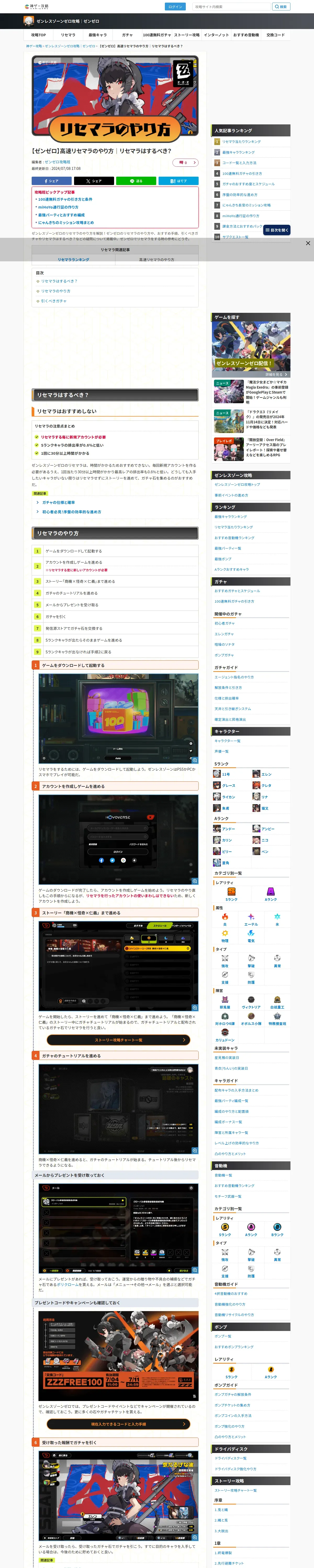Open ストーリー攻略チャート一覧 arrow button

coord(118,1040)
